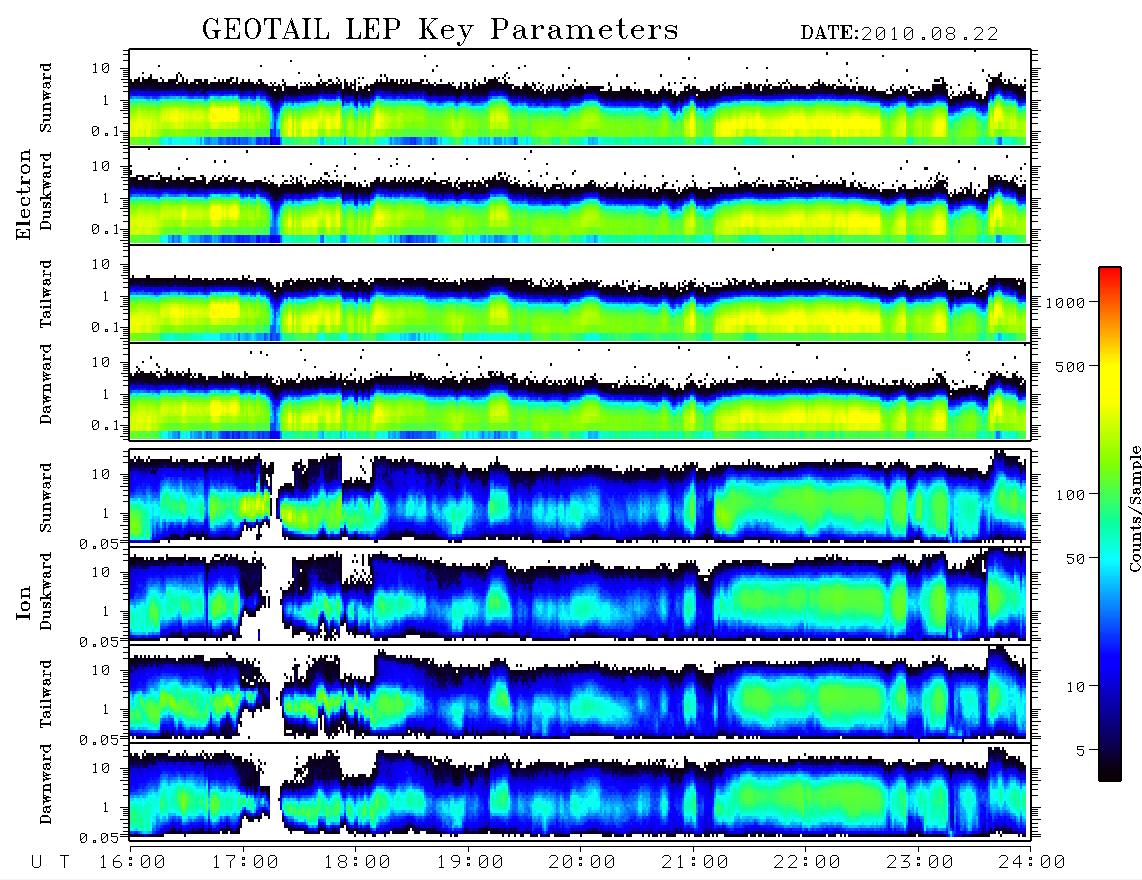Select the Electron Sunward axis label

[x=46, y=98]
